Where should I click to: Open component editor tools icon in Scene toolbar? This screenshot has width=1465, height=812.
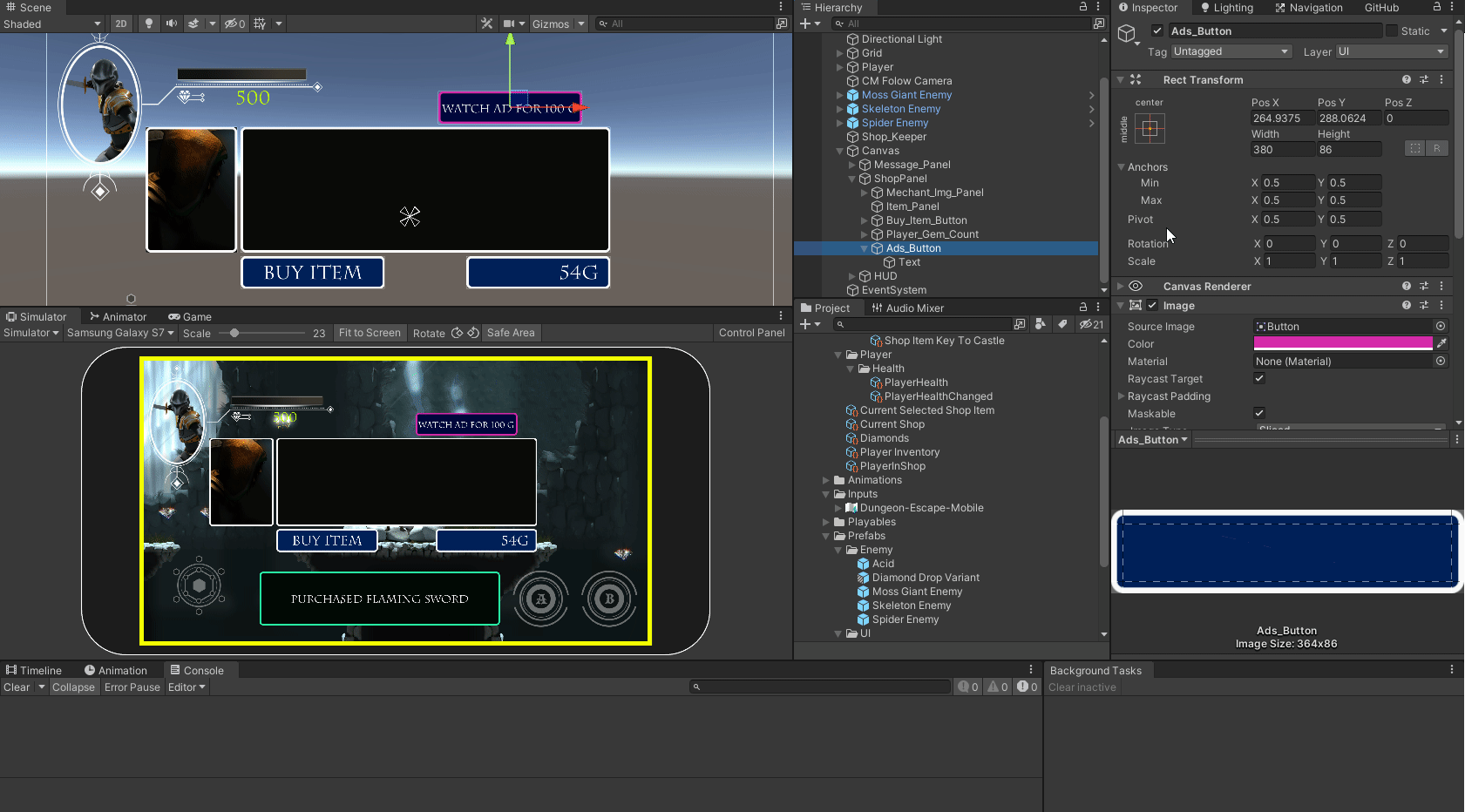487,24
